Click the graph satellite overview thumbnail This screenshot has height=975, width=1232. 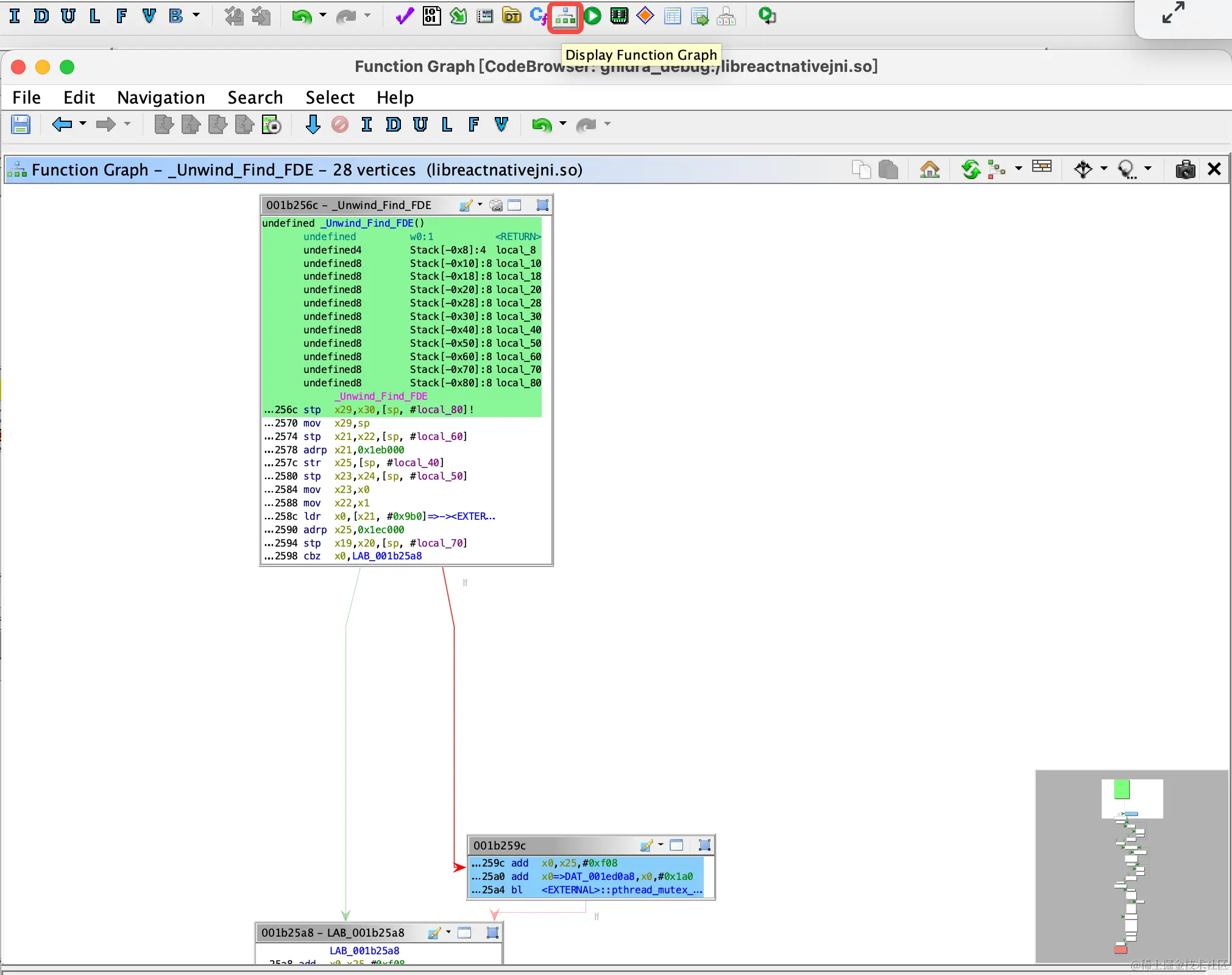click(x=1131, y=866)
